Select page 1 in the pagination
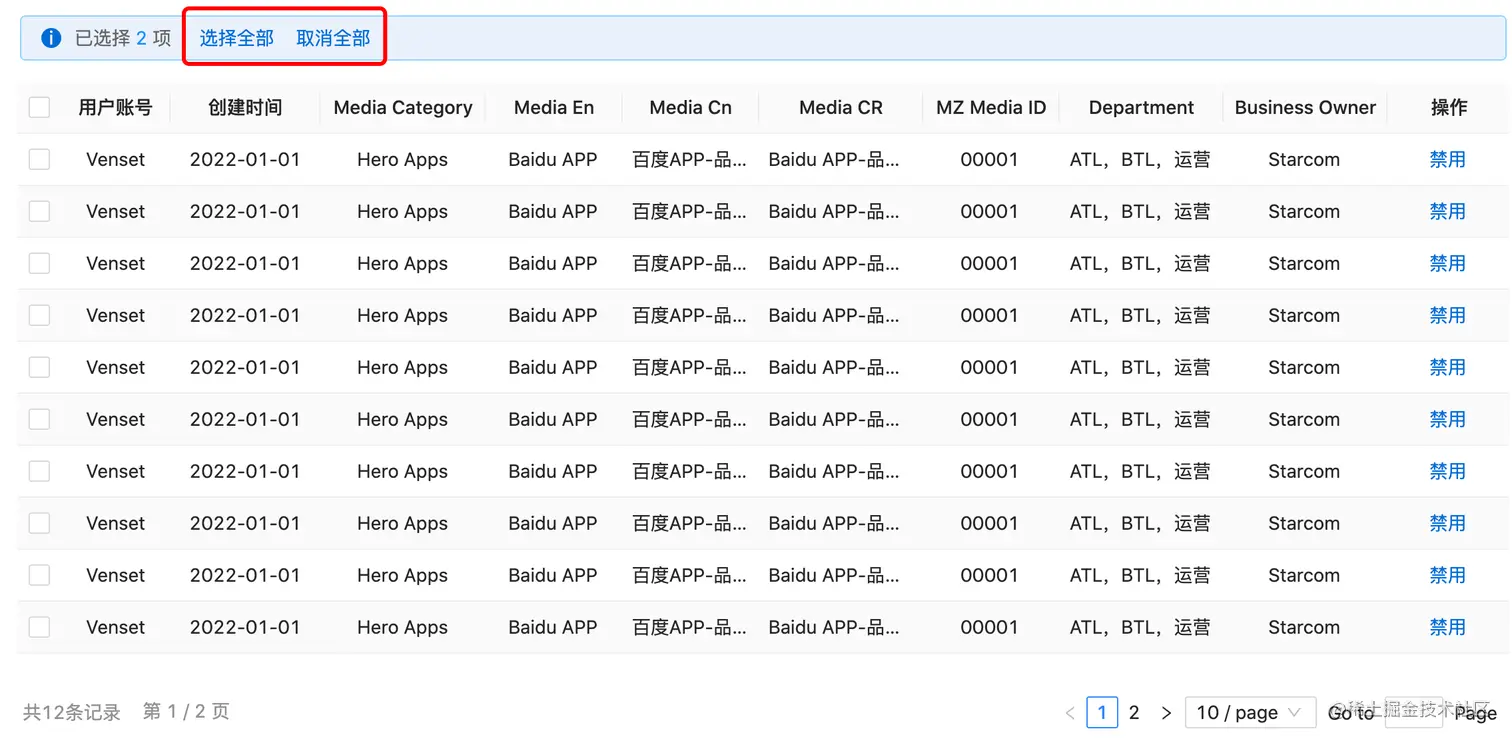Image resolution: width=1512 pixels, height=741 pixels. [x=1102, y=712]
